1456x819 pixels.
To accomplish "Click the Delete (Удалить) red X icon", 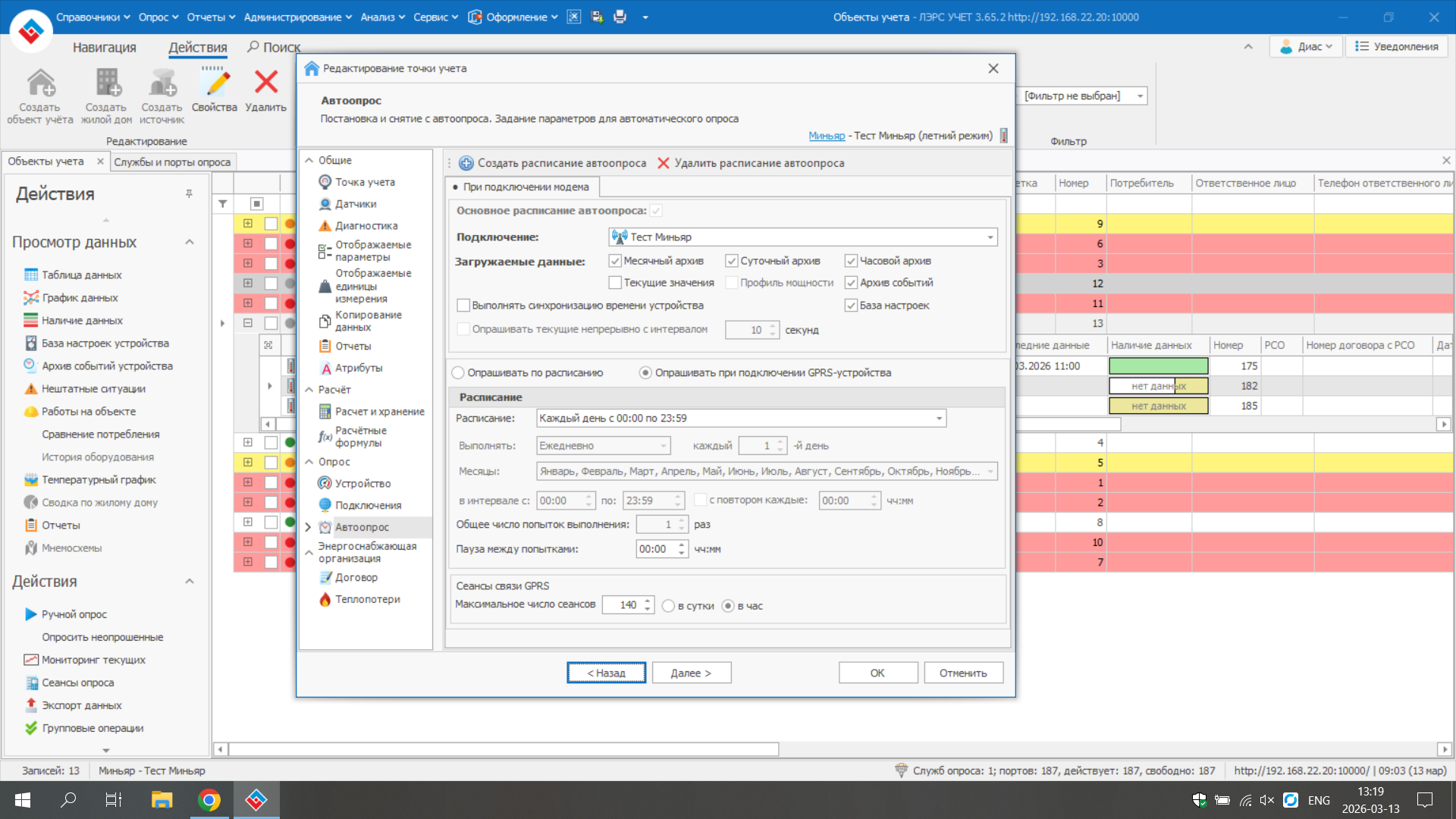I will pyautogui.click(x=265, y=83).
